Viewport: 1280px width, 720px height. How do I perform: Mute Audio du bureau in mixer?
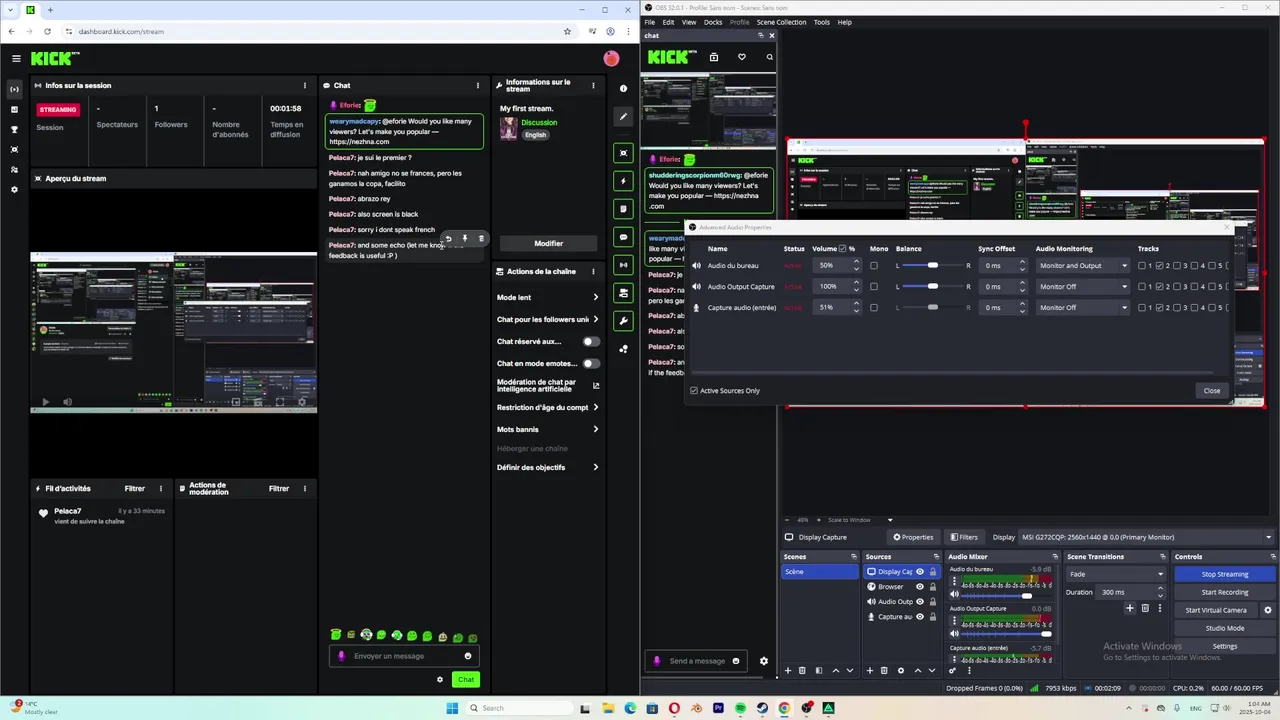(954, 595)
